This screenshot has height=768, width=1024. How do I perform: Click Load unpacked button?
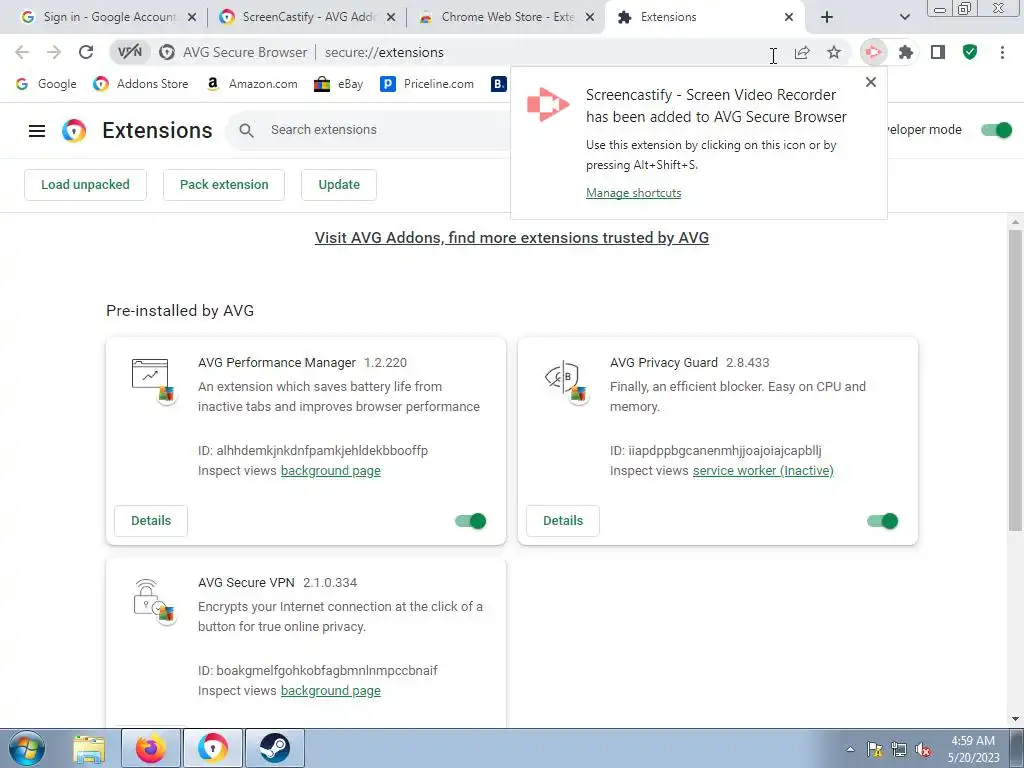tap(86, 185)
